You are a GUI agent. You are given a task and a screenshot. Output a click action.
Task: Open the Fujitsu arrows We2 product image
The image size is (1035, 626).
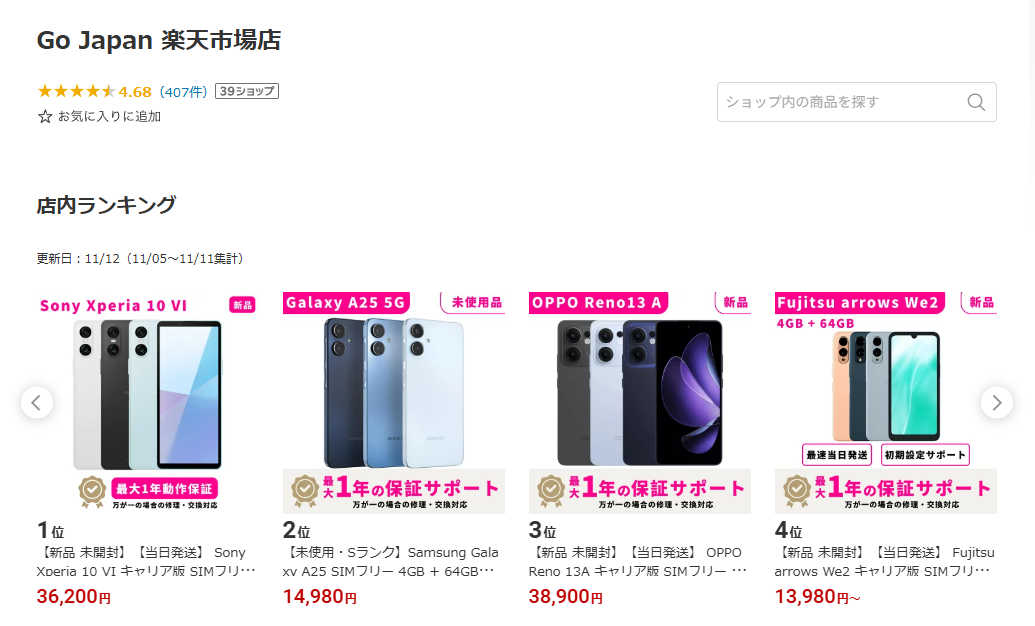886,403
